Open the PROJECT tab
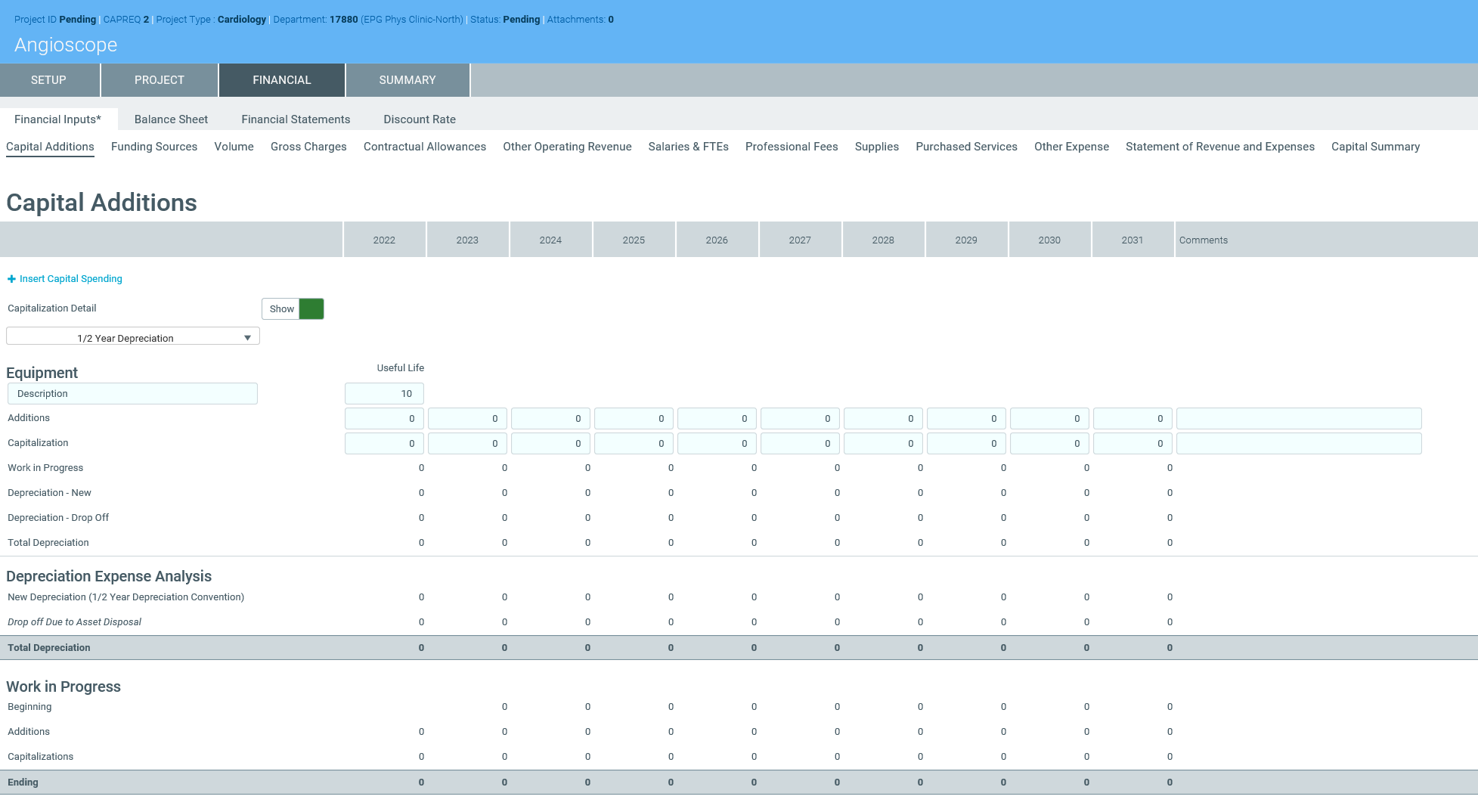Viewport: 1478px width, 812px height. (x=159, y=80)
